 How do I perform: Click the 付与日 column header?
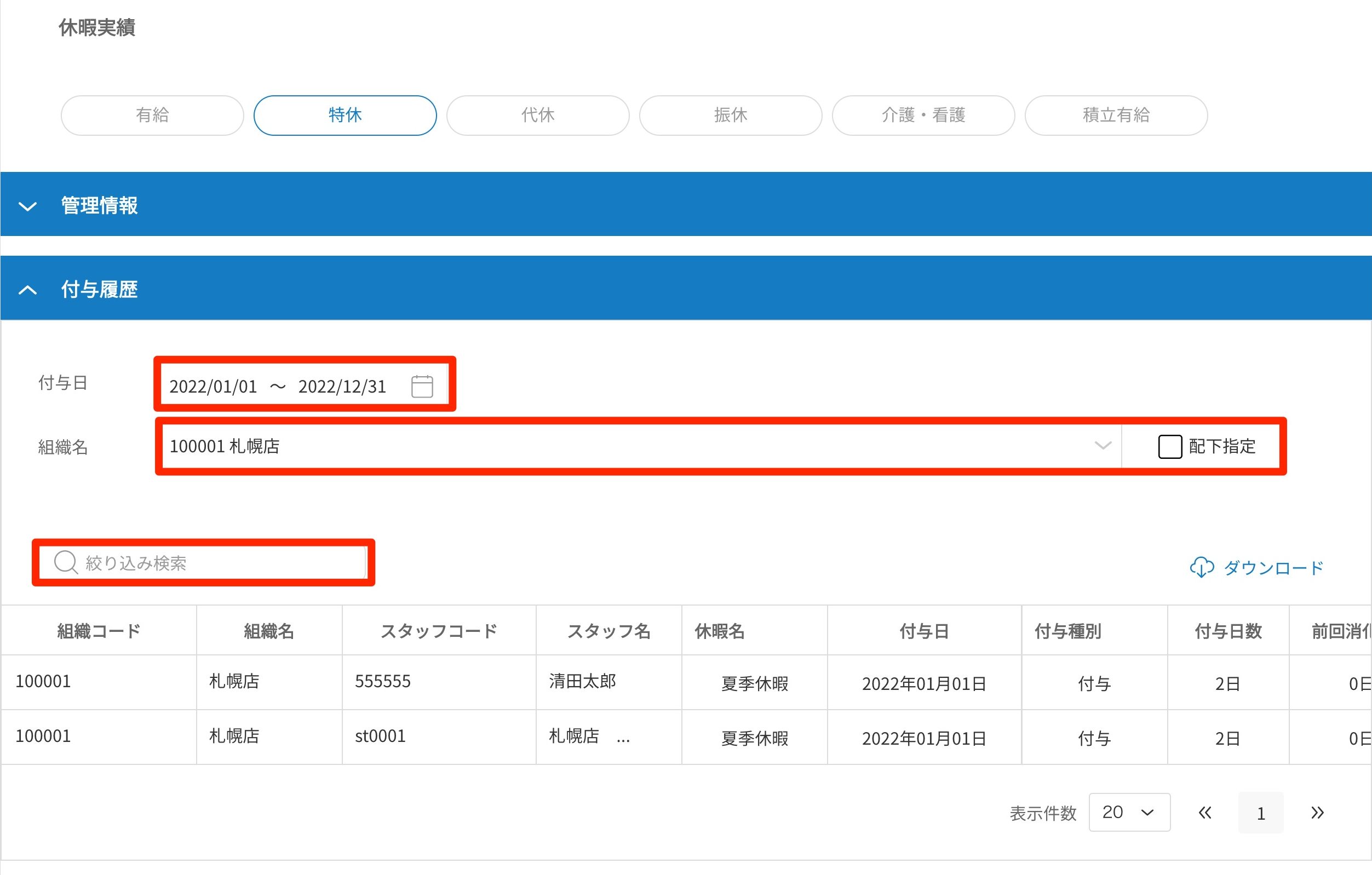(x=923, y=631)
